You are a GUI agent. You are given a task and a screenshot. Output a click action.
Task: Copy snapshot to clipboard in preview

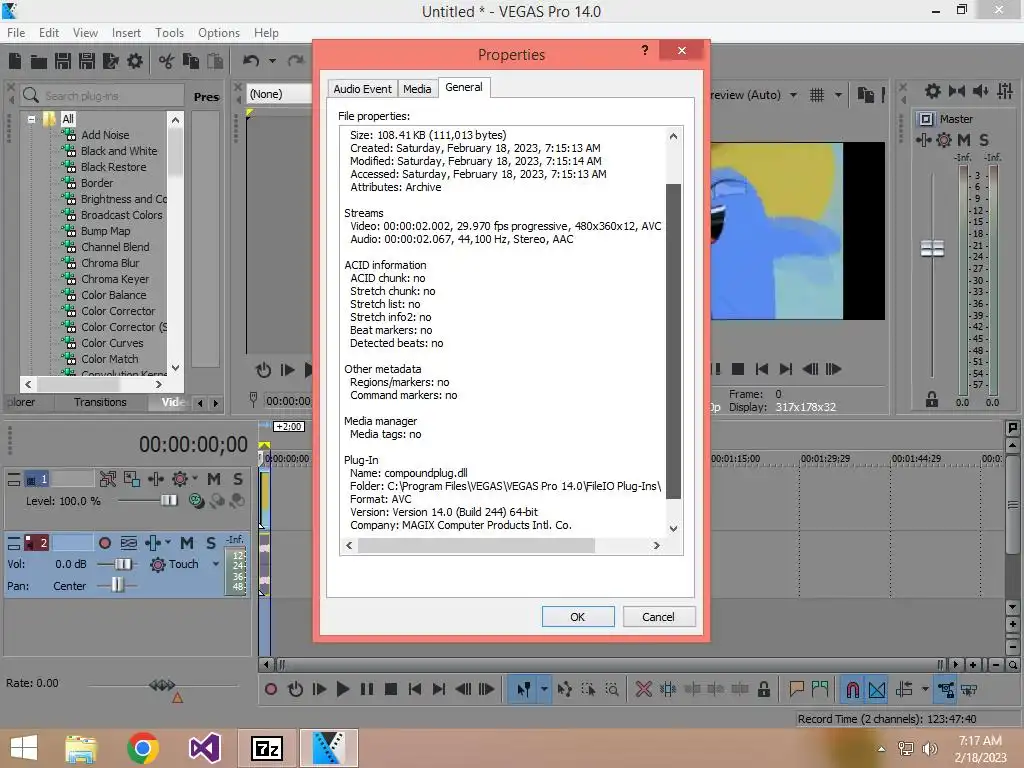point(865,95)
